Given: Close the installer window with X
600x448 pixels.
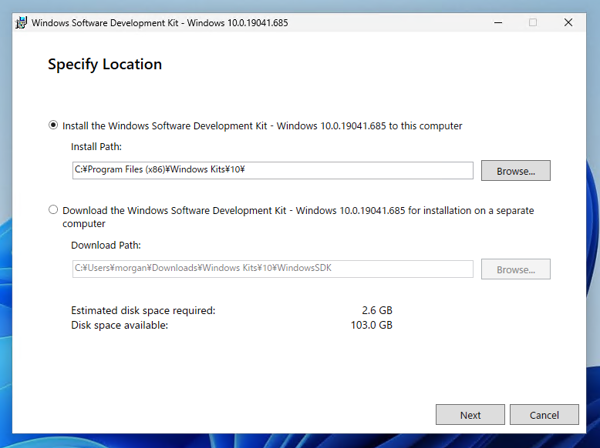Looking at the screenshot, I should (568, 23).
